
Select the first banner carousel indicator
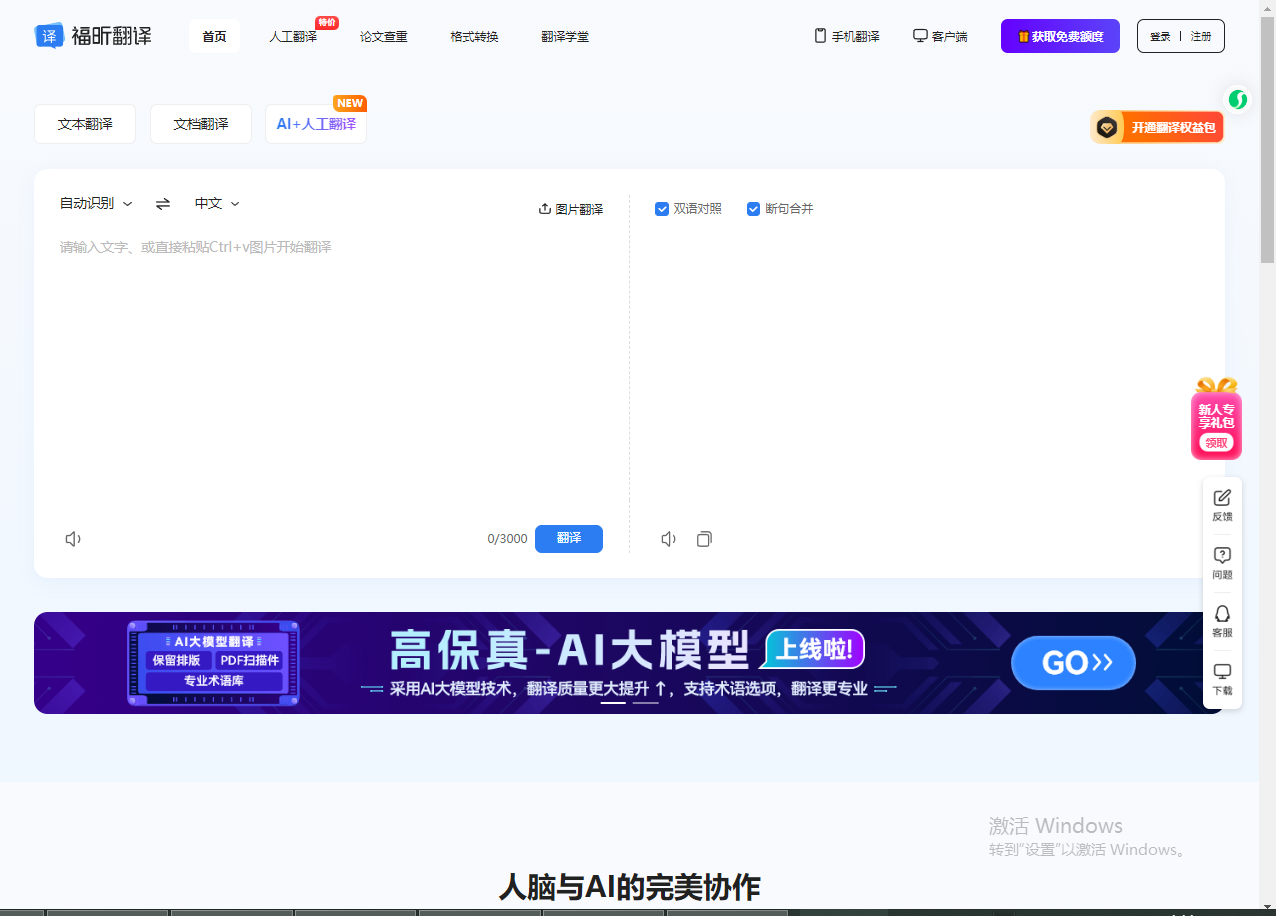pos(613,703)
